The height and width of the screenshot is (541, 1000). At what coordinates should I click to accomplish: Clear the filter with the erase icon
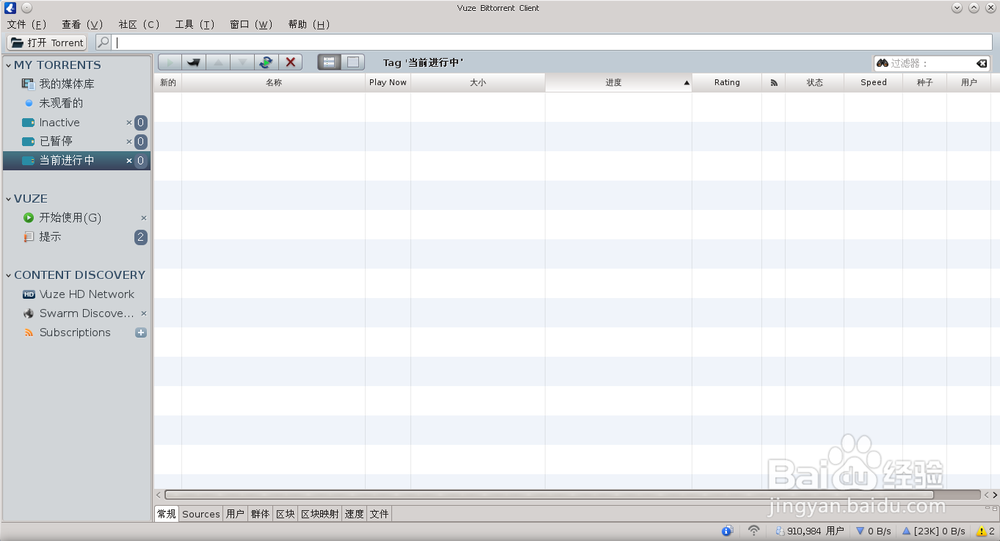(982, 63)
